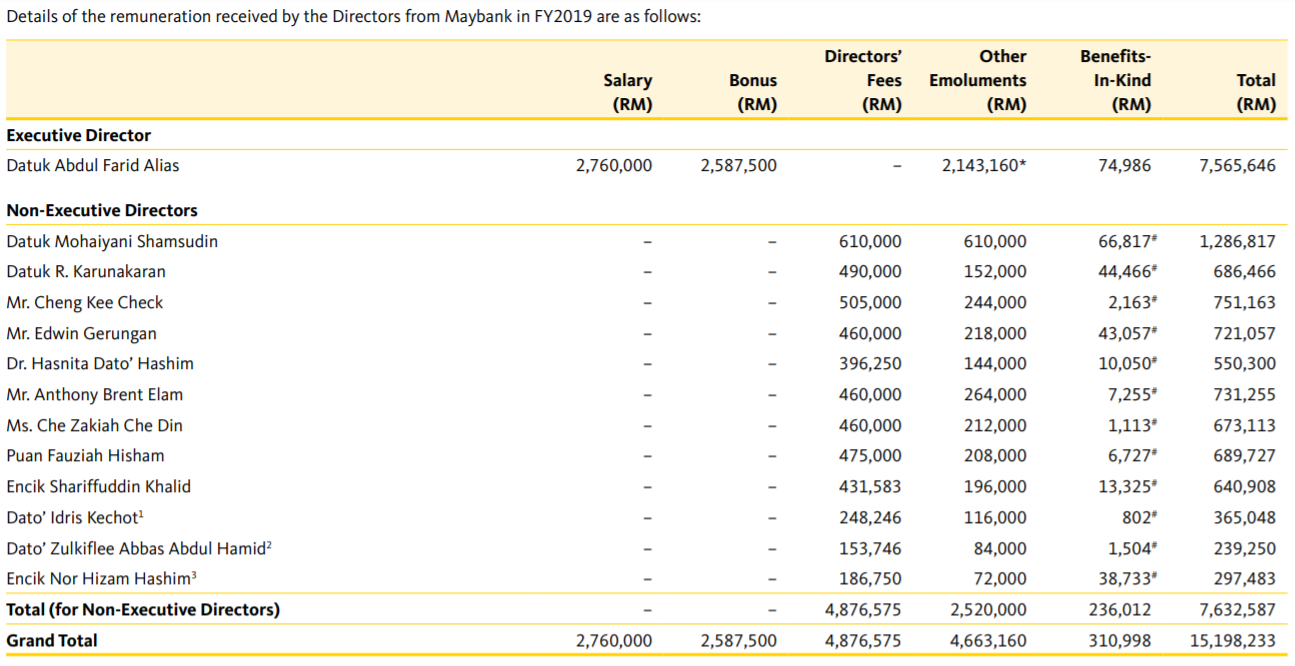
Task: Click directors' fees 153,746
Action: click(870, 548)
